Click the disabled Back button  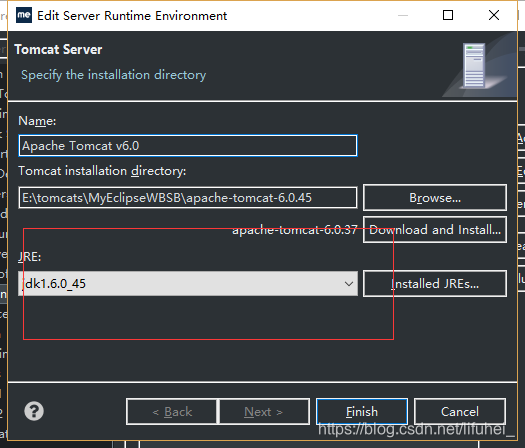tap(172, 412)
